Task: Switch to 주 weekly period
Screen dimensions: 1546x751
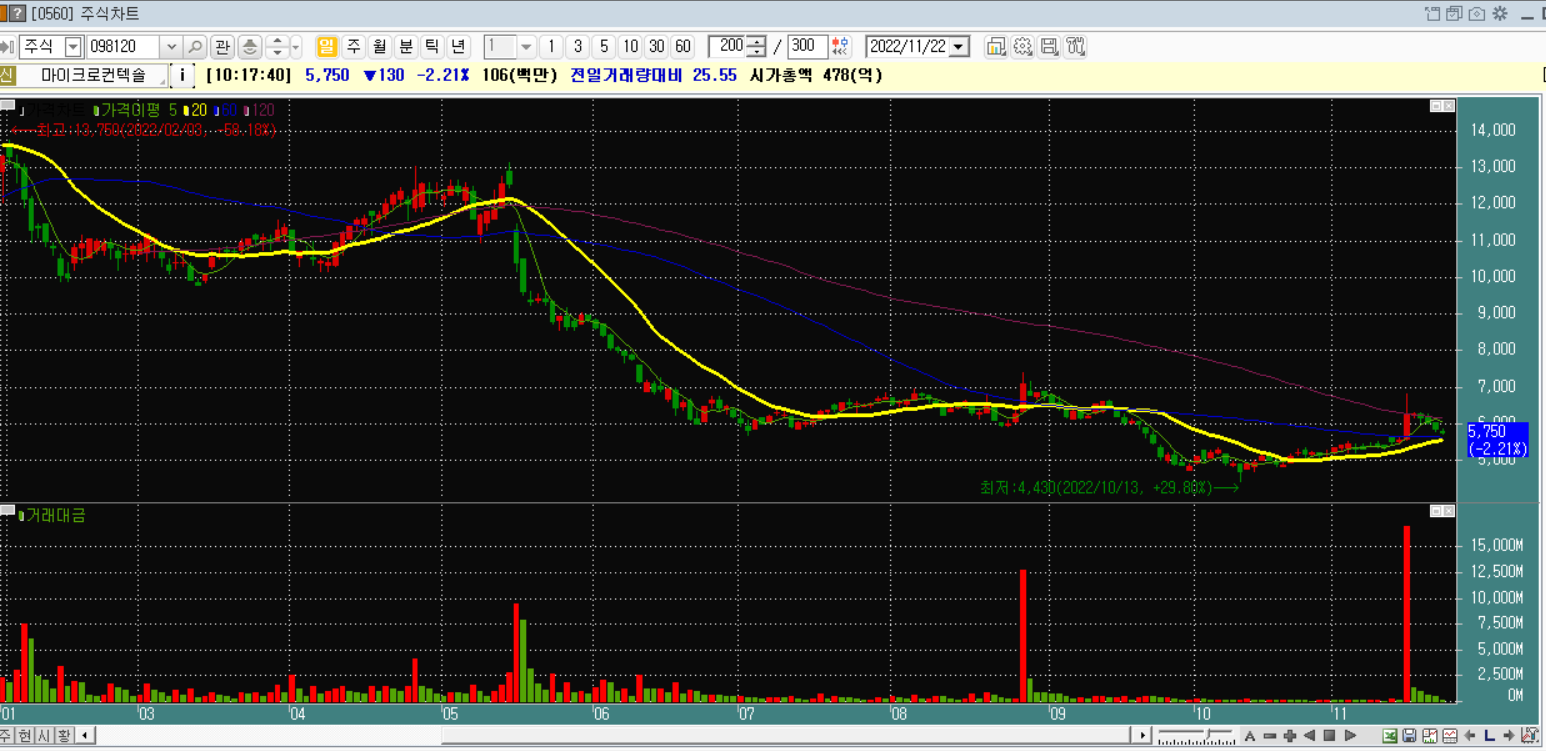Action: click(x=353, y=46)
